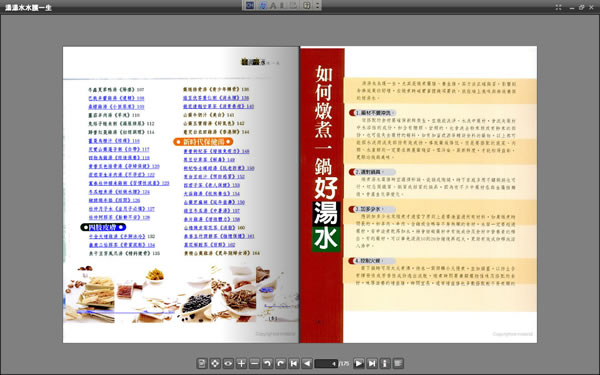Screen dimensions: 600x375
Task: Click the 如何燉煮一鍋好湯水 vertical title
Action: (325, 158)
